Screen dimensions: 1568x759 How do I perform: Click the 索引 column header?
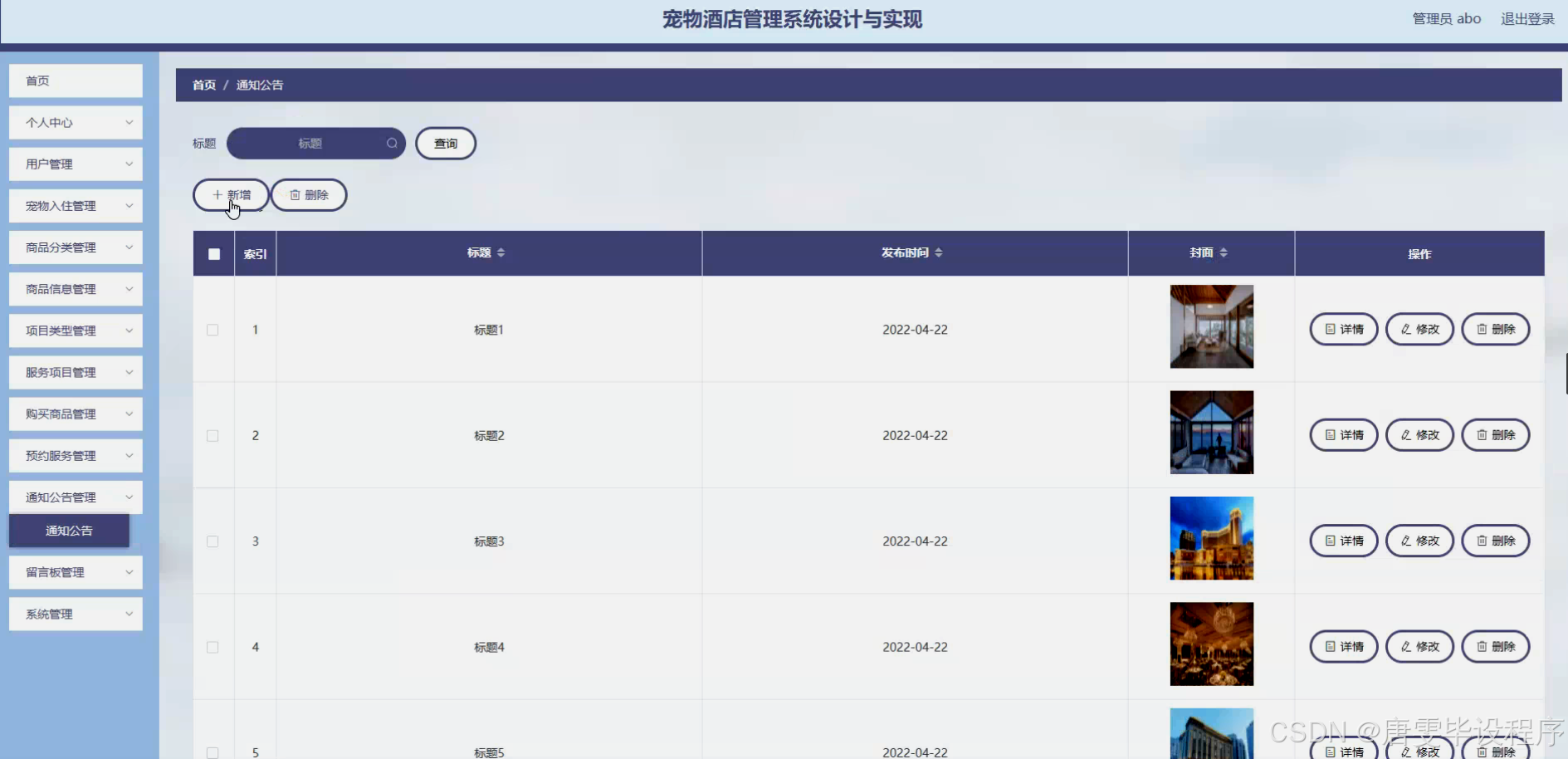255,254
